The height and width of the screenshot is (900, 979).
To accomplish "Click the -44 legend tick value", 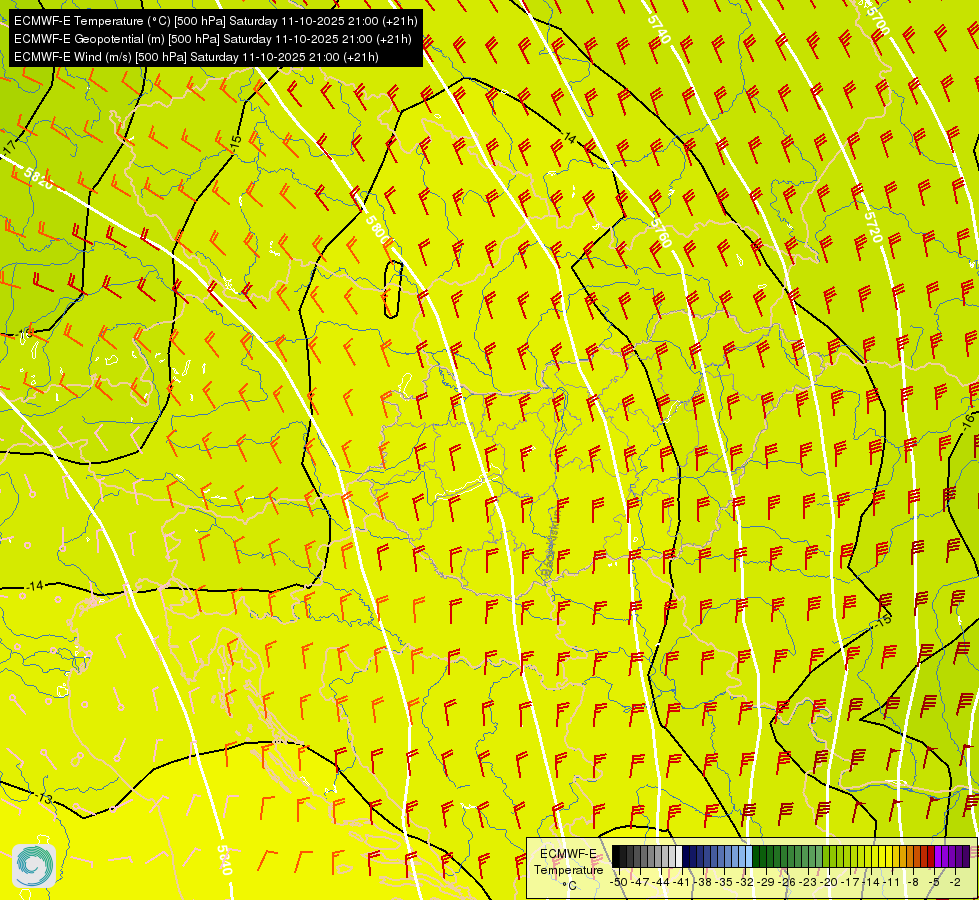I will coord(662,883).
